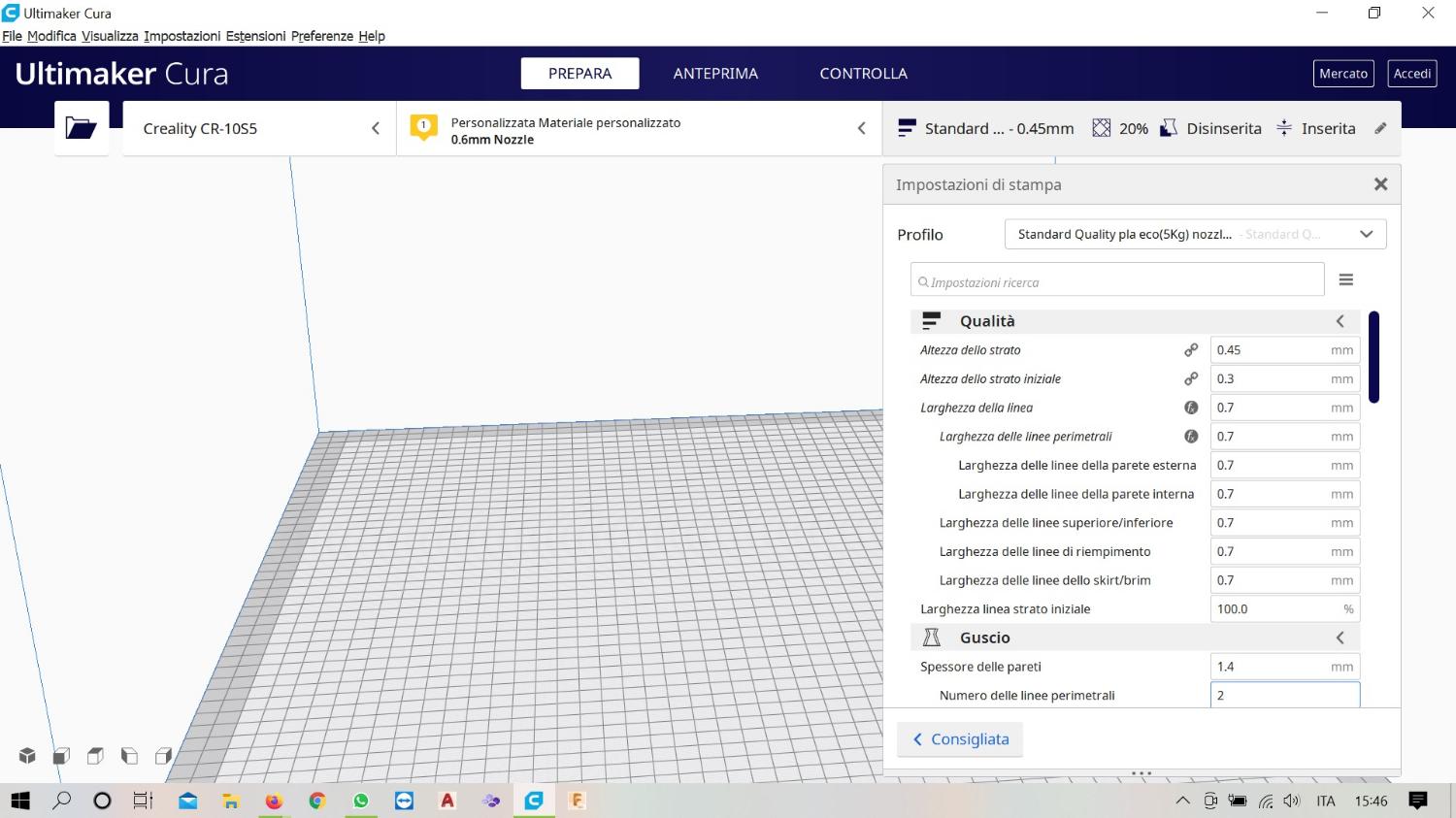
Task: Open the Modifica menu
Action: point(51,36)
